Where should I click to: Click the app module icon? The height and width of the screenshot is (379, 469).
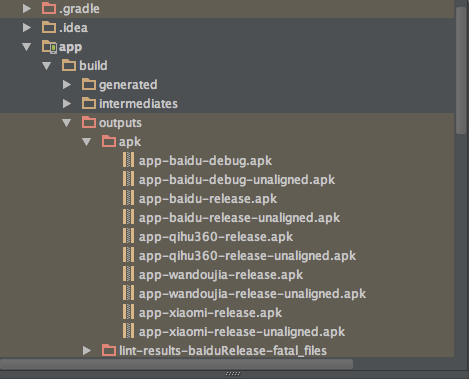tap(49, 47)
